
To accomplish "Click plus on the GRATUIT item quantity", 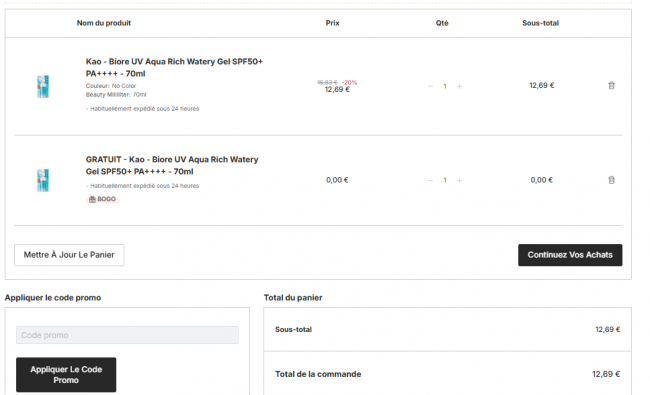I will point(459,180).
